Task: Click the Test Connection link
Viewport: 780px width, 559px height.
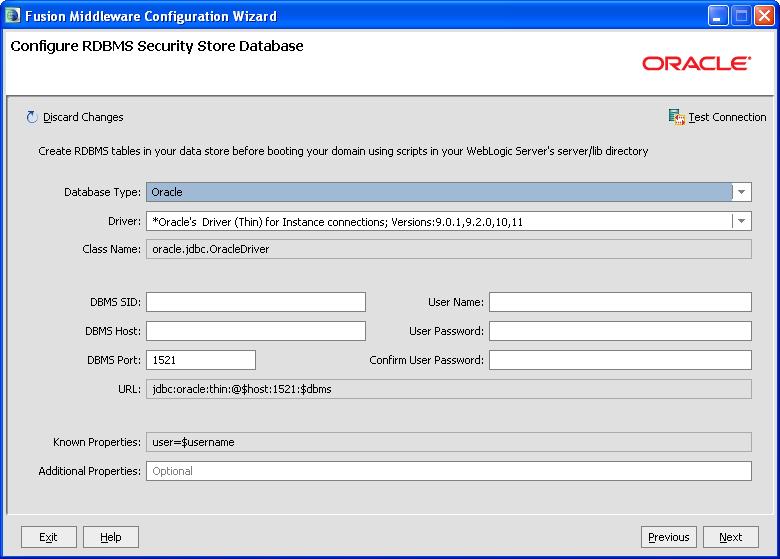Action: click(x=727, y=117)
